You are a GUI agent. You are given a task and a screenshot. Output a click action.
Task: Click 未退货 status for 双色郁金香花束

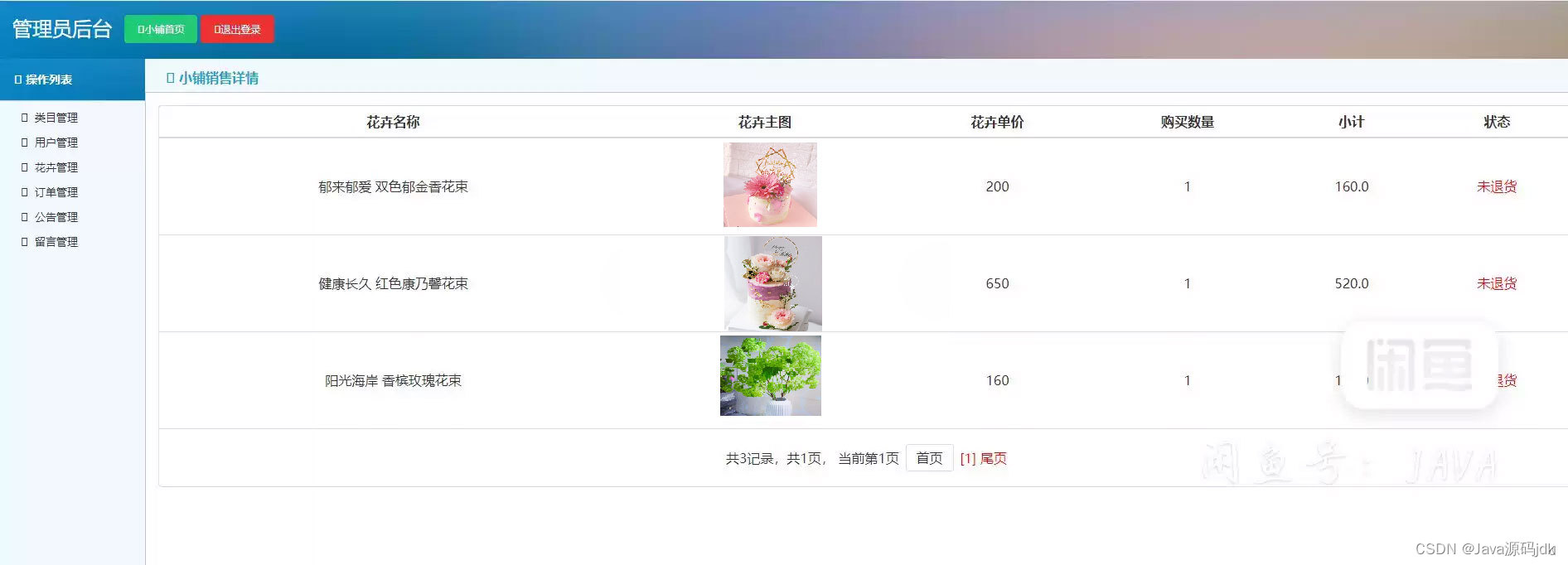(1497, 186)
